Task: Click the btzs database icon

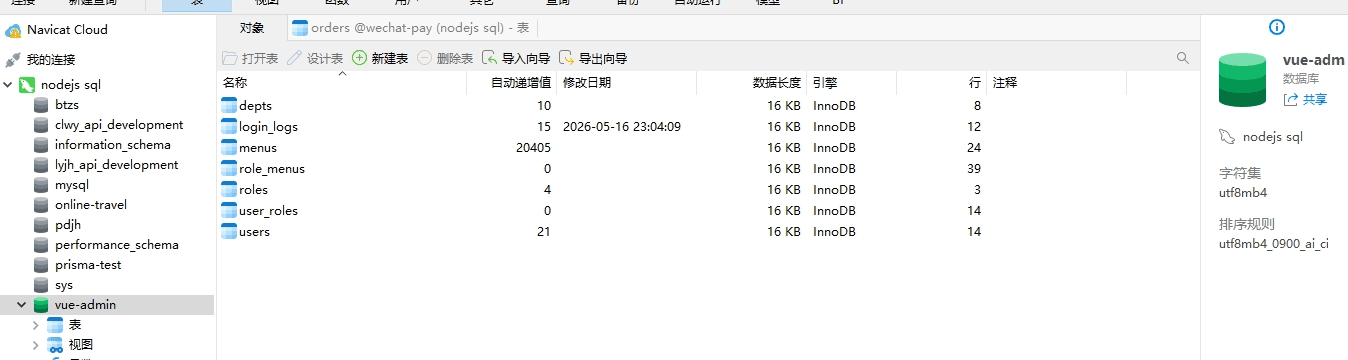Action: pyautogui.click(x=41, y=105)
